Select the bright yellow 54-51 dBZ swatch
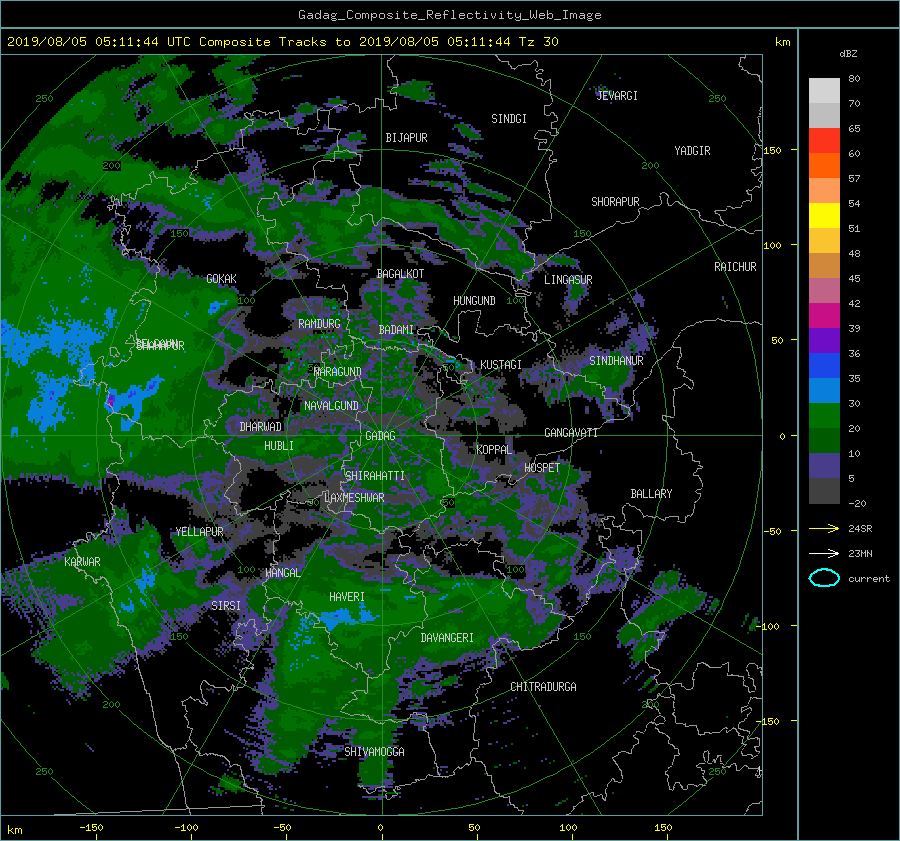 click(x=824, y=215)
